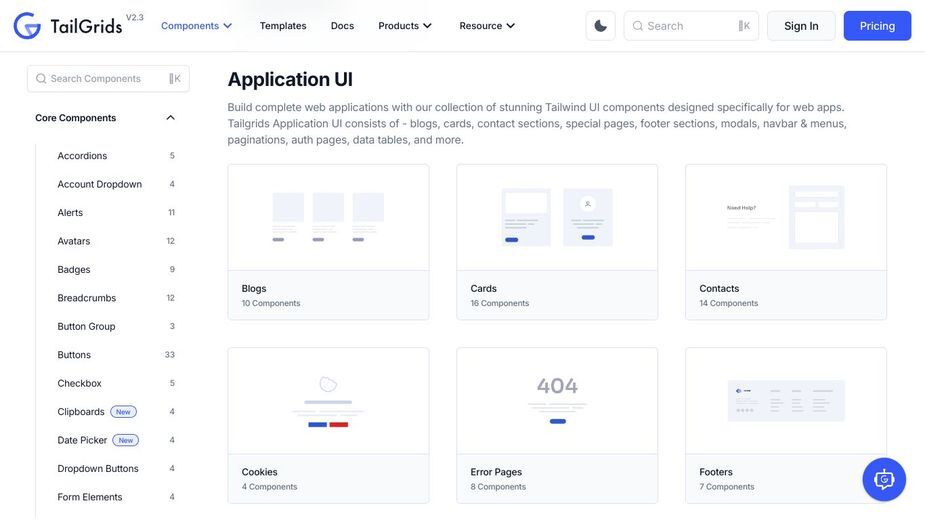Viewport: 925px width, 520px height.
Task: Click the Footers preview thumbnail
Action: (786, 401)
